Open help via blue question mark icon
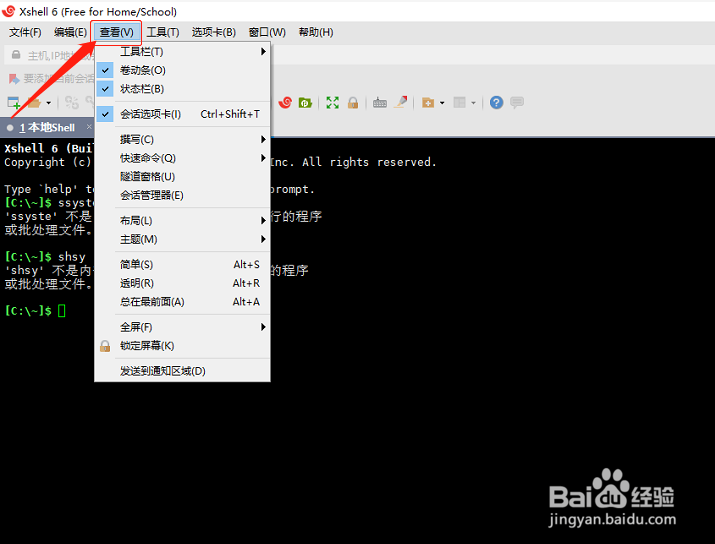This screenshot has width=715, height=544. (x=496, y=103)
